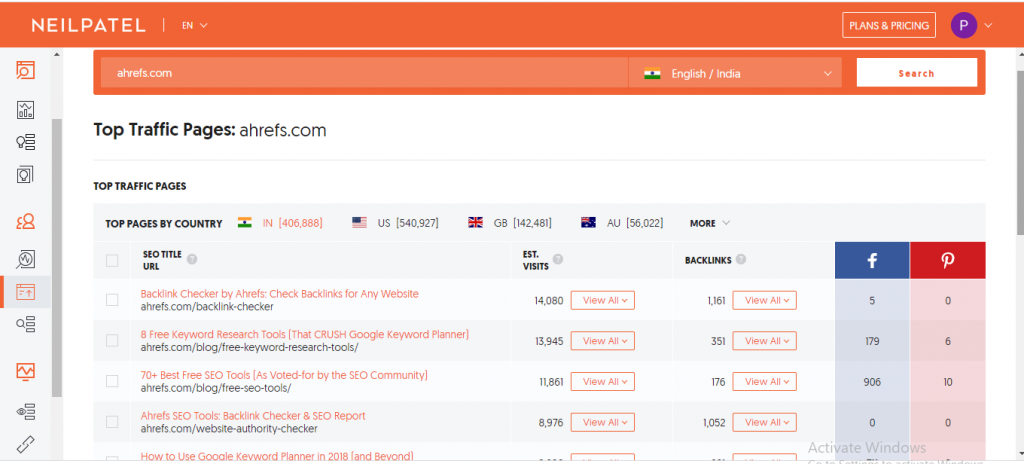The image size is (1024, 464).
Task: Open the content ideas lightbulb-page icon
Action: (x=25, y=174)
